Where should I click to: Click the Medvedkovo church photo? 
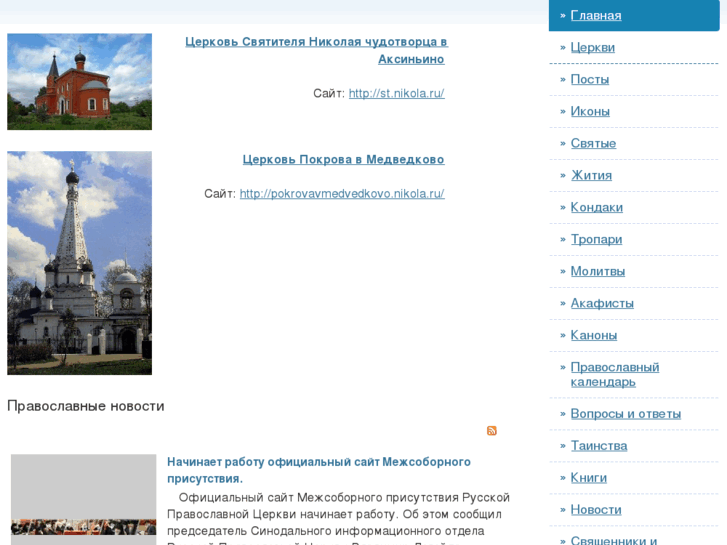tap(79, 263)
